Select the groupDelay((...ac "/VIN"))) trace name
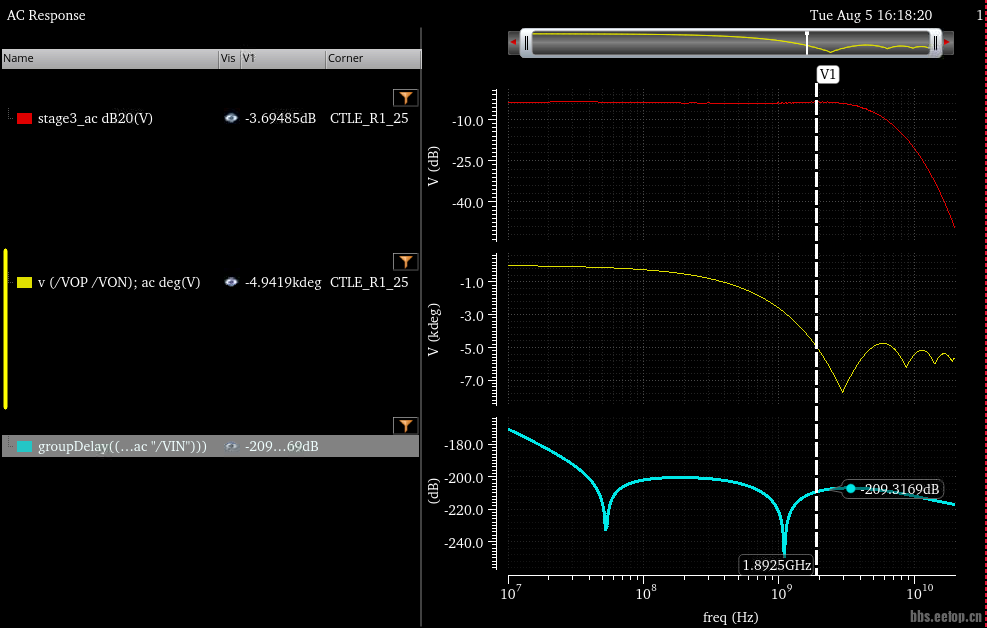The height and width of the screenshot is (628, 987). click(x=122, y=446)
